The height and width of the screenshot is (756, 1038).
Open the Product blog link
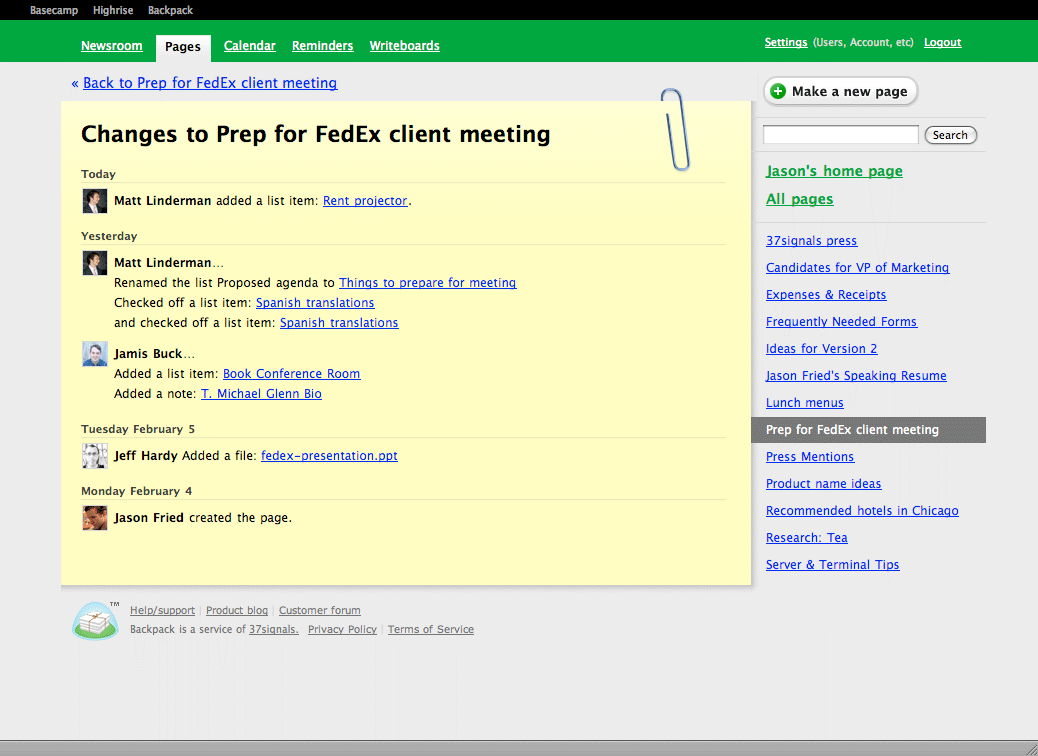click(x=237, y=610)
